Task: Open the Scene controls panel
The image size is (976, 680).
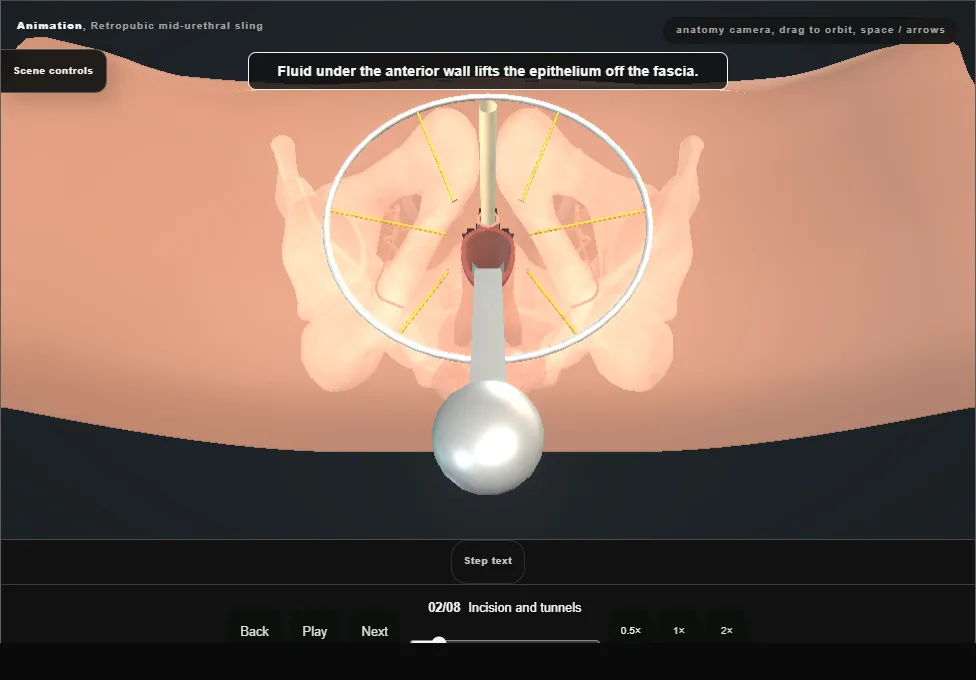Action: 53,71
